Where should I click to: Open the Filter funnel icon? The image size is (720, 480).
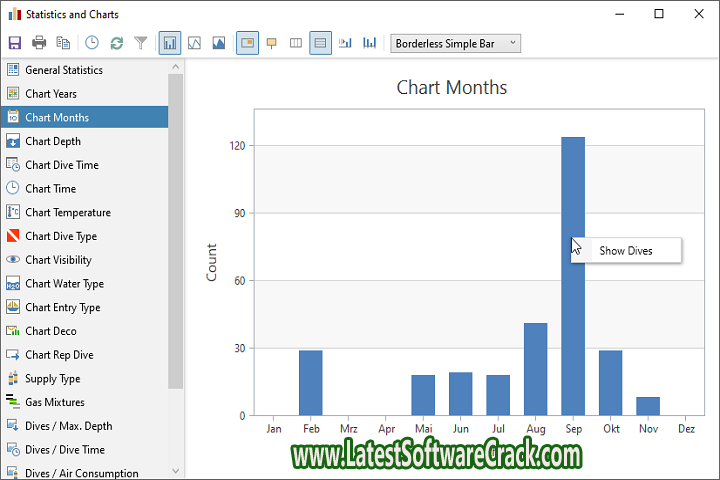pos(141,43)
